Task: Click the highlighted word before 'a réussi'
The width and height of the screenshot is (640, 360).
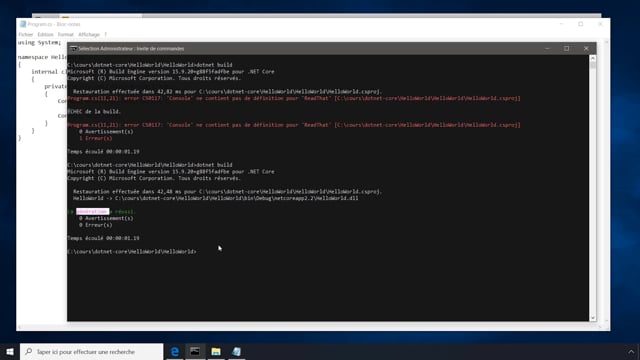Action: [93, 211]
